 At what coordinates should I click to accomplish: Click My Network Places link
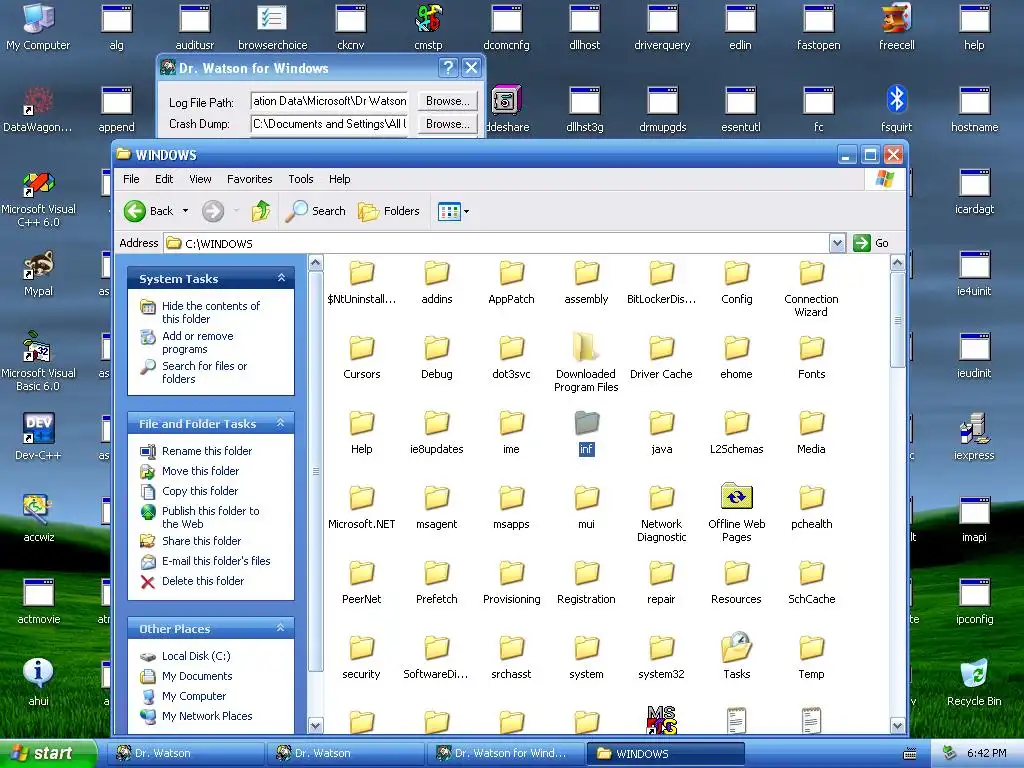(207, 716)
